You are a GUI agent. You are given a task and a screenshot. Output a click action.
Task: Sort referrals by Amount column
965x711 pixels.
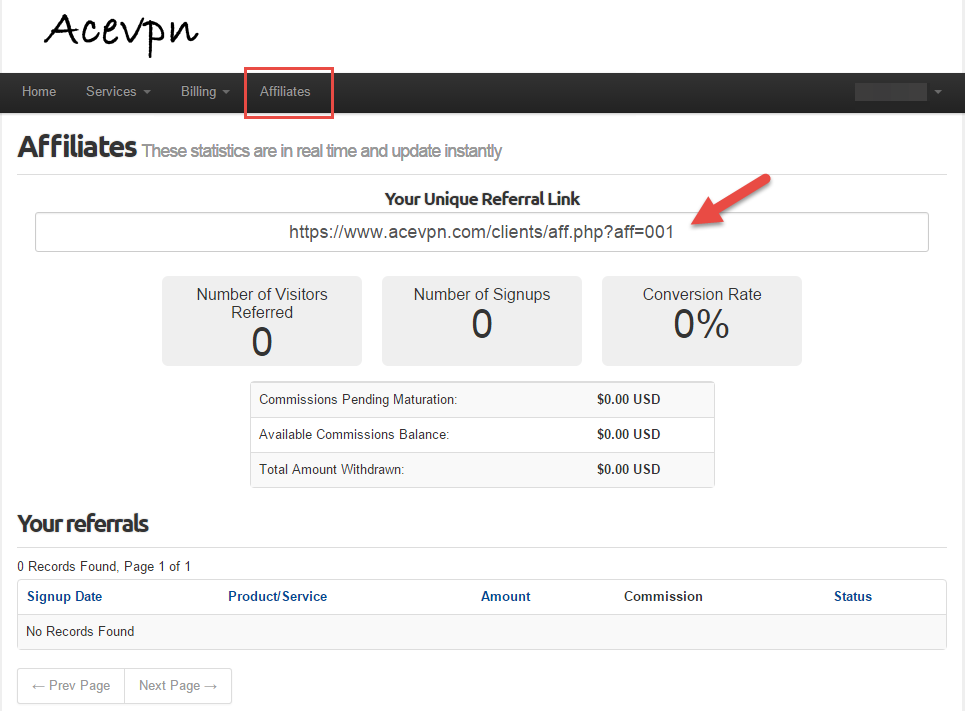pos(505,597)
